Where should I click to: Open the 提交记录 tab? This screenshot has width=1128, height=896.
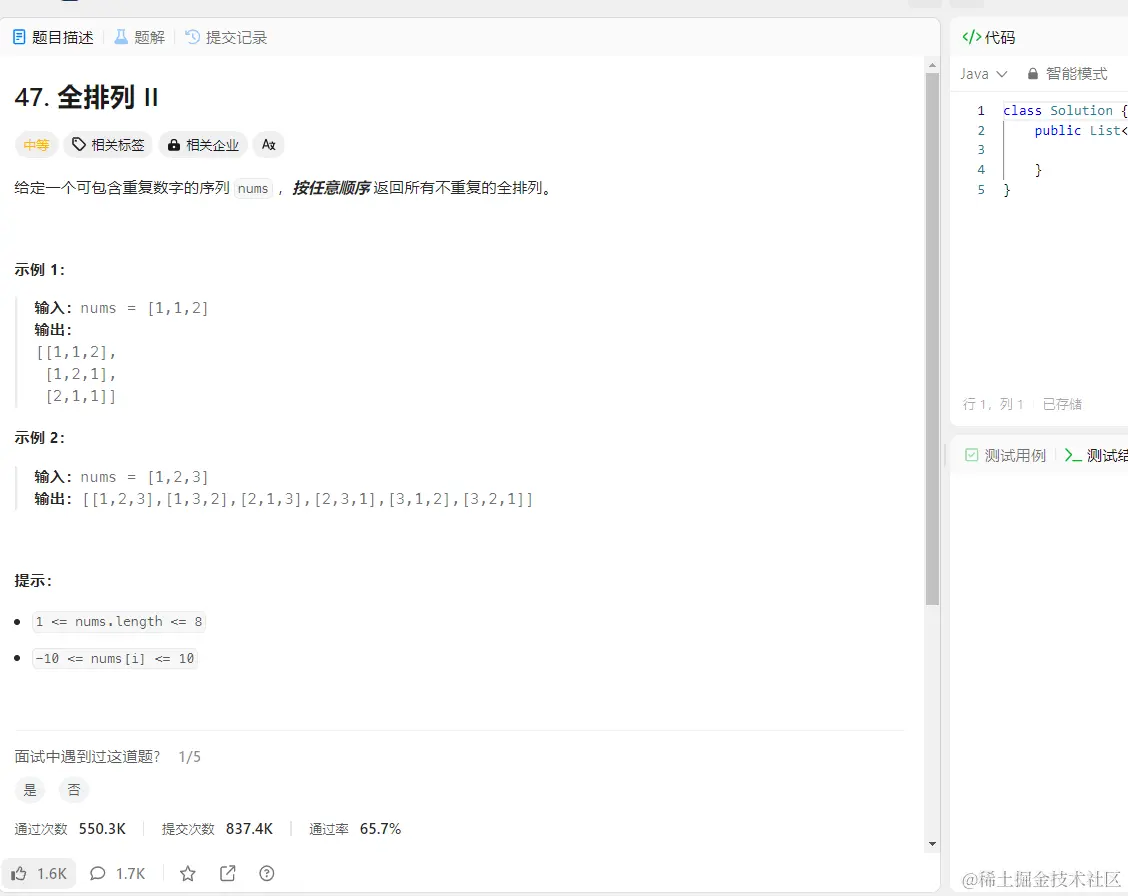(226, 37)
